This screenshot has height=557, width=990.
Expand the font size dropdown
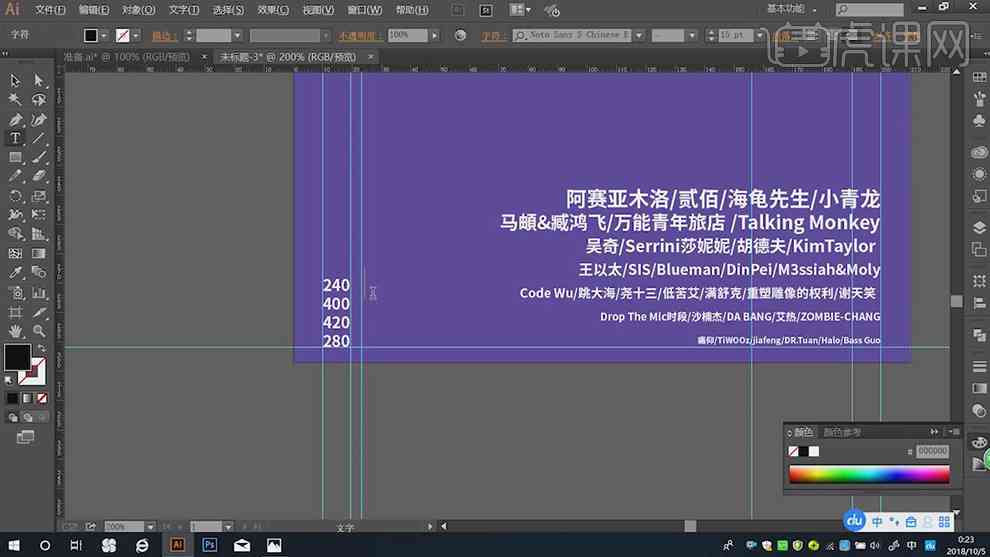tap(760, 35)
